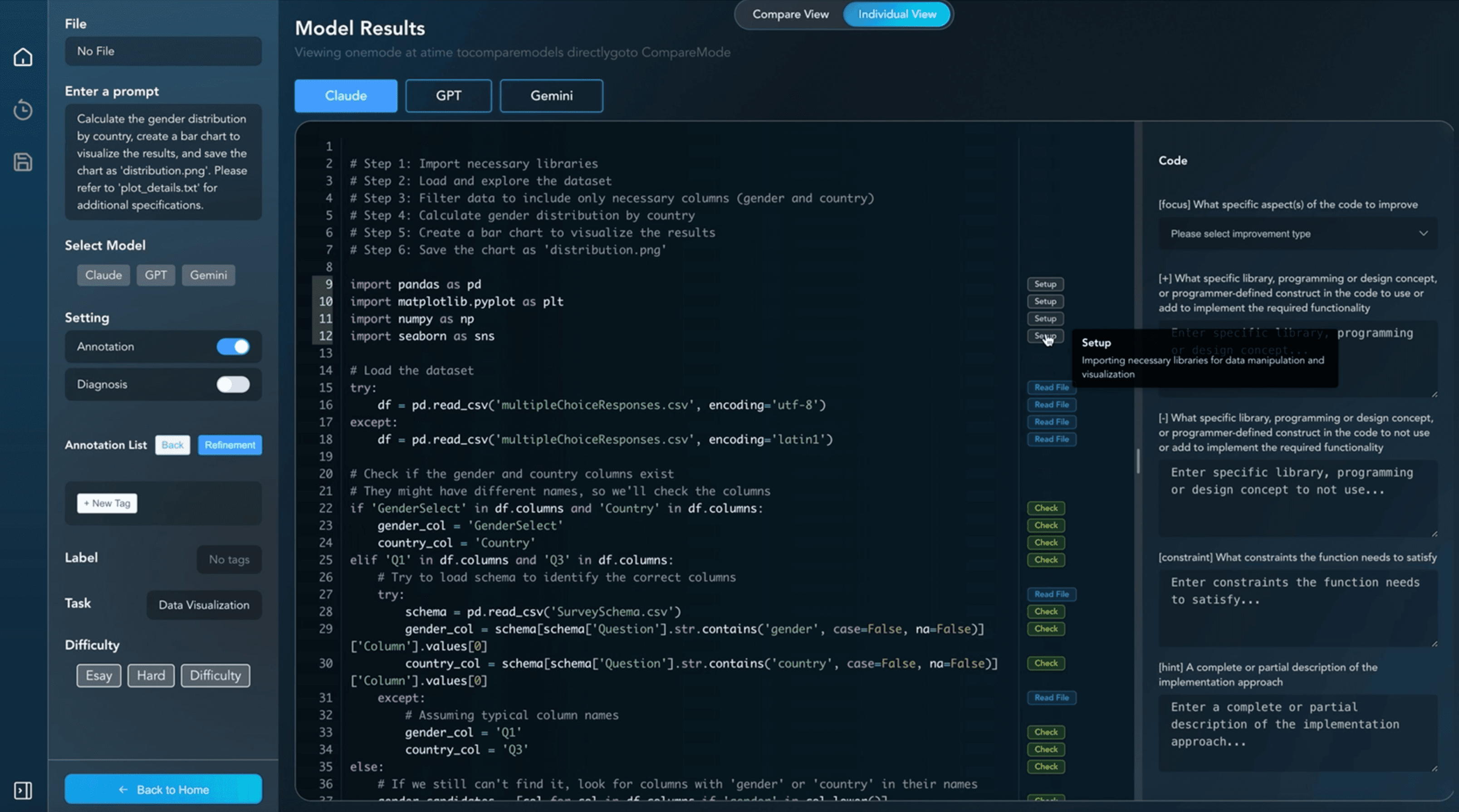Click code line 'import pandas as pd'

pos(415,284)
